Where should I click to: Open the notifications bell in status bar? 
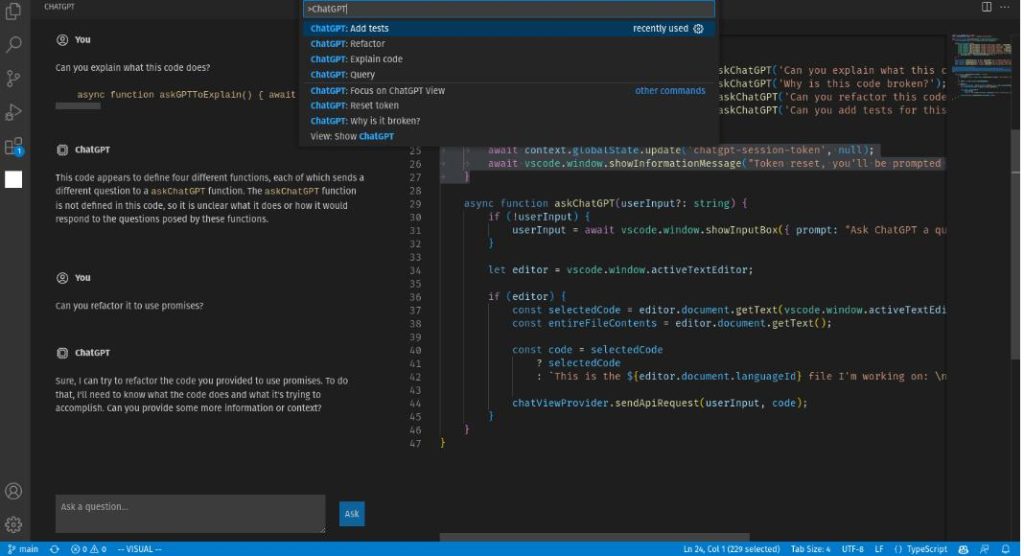click(x=1006, y=549)
